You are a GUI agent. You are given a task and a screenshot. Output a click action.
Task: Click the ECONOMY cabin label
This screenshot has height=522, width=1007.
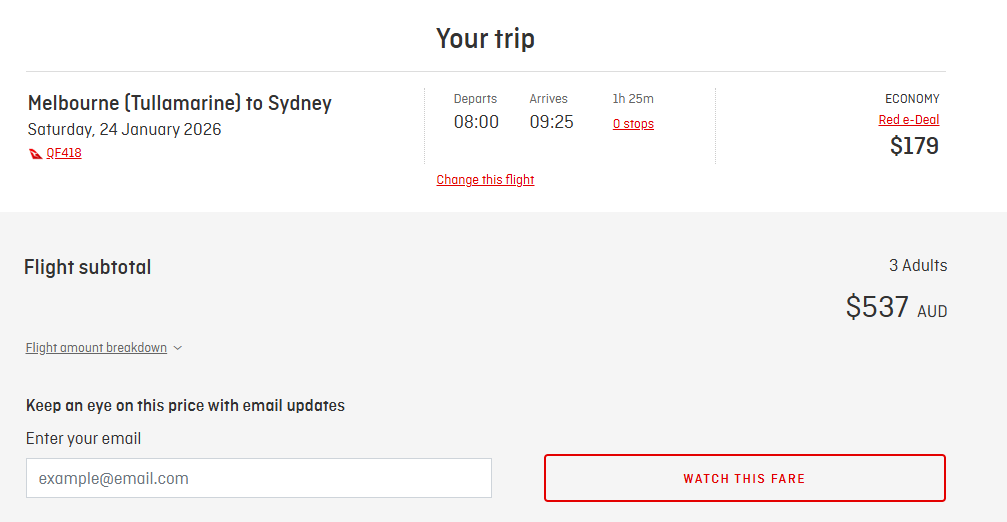pyautogui.click(x=911, y=99)
